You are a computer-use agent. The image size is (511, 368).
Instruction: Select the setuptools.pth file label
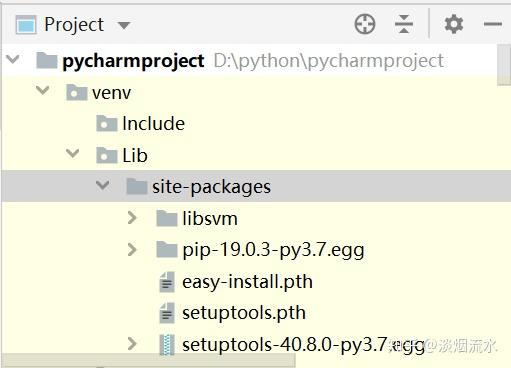(x=244, y=313)
